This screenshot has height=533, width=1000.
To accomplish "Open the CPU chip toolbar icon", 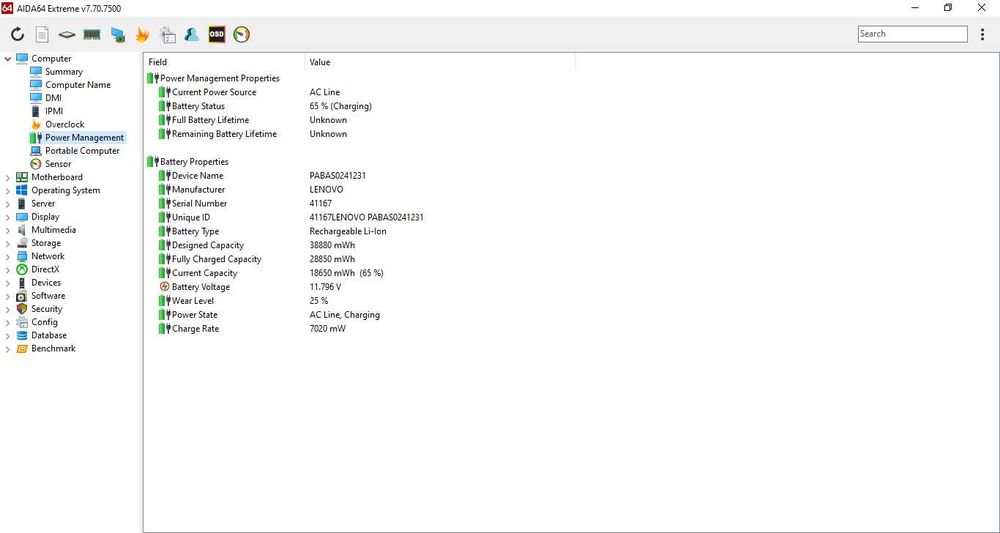I will (x=66, y=34).
